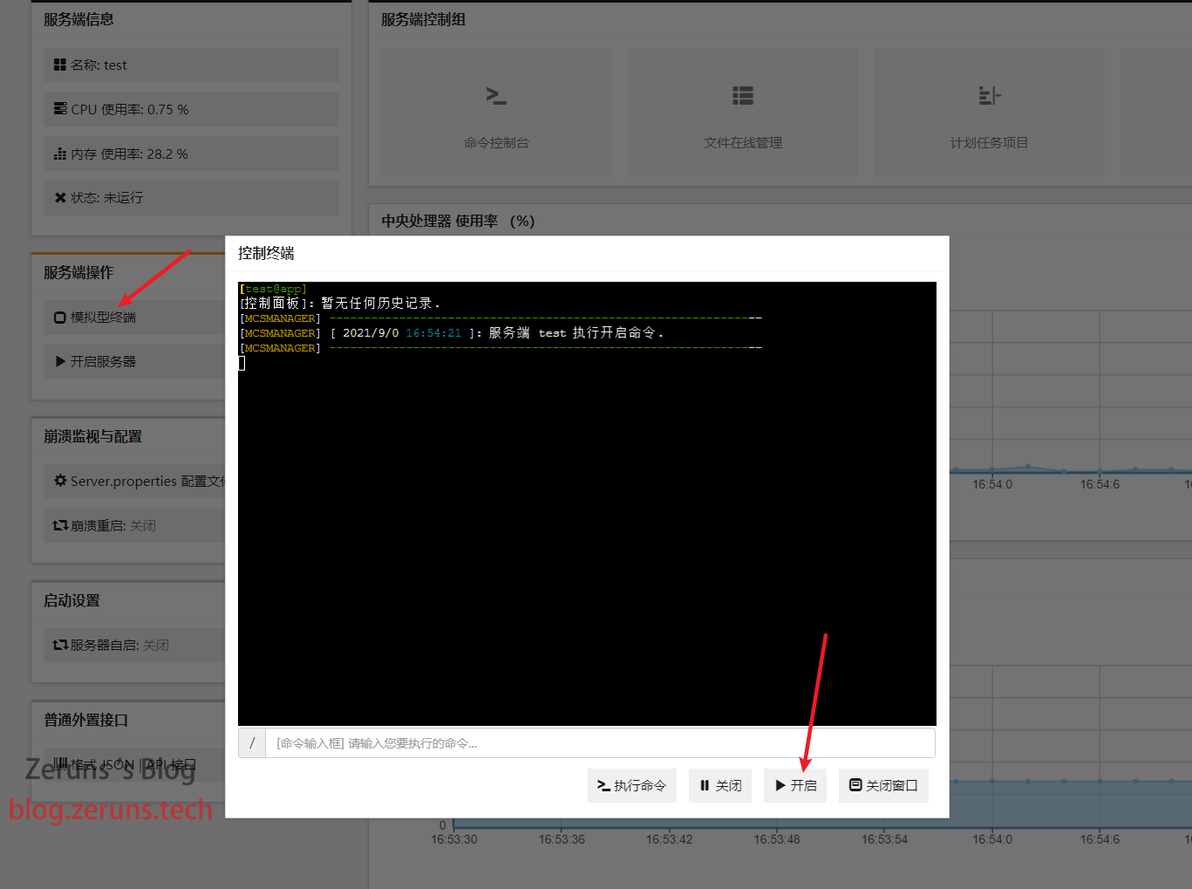Open the 文件在线管理 list icon card
This screenshot has width=1192, height=889.
coord(742,113)
